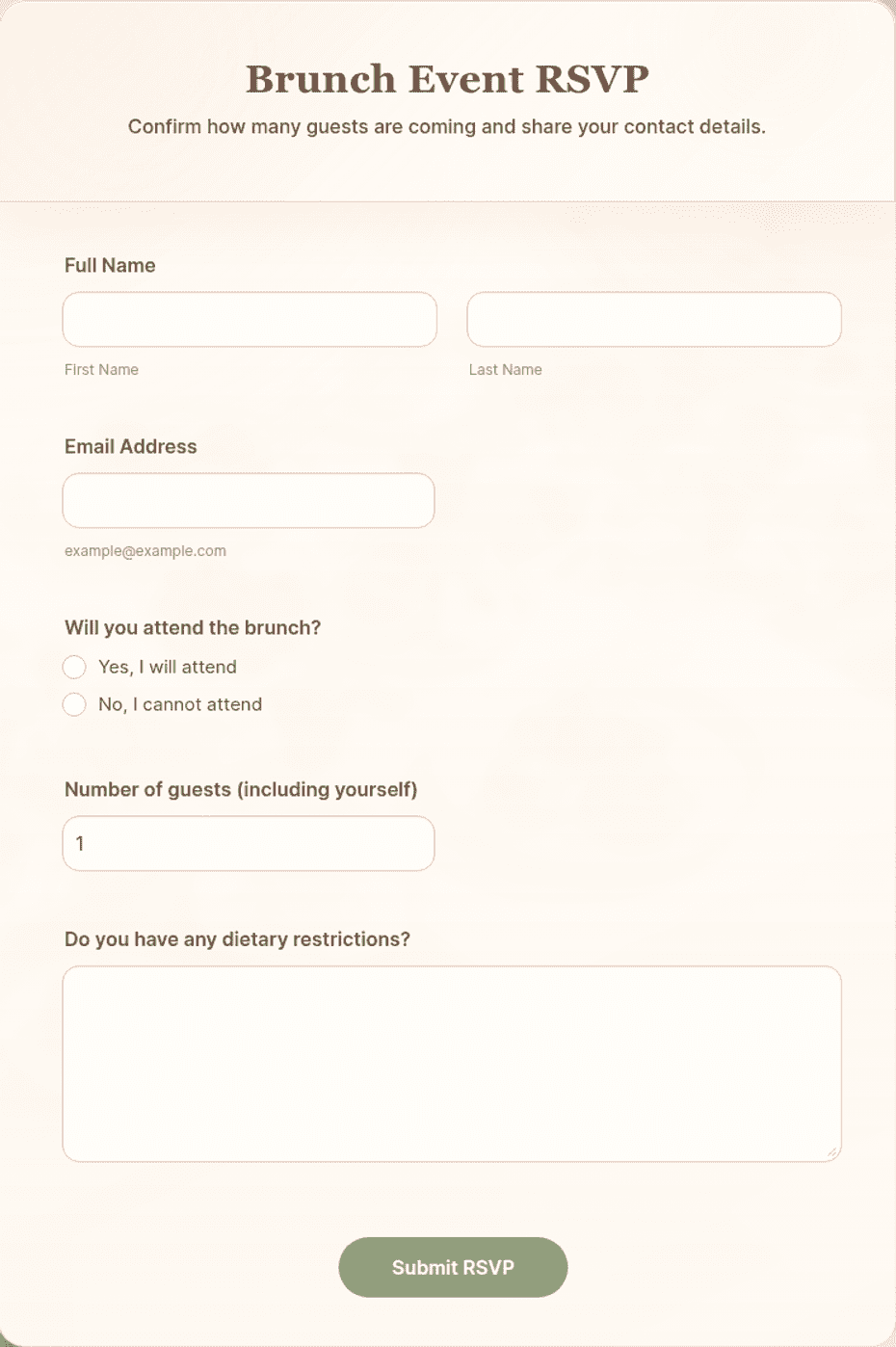Click the 'Number of guests' label
The image size is (896, 1347).
(241, 789)
